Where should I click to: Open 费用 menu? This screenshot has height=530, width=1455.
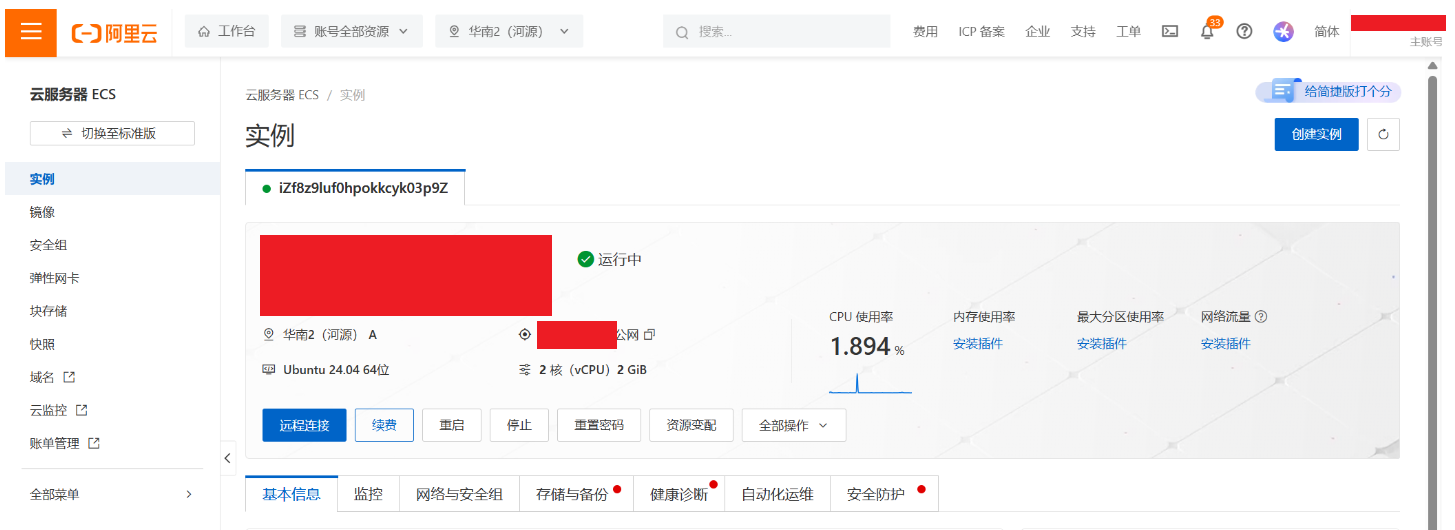[x=925, y=32]
